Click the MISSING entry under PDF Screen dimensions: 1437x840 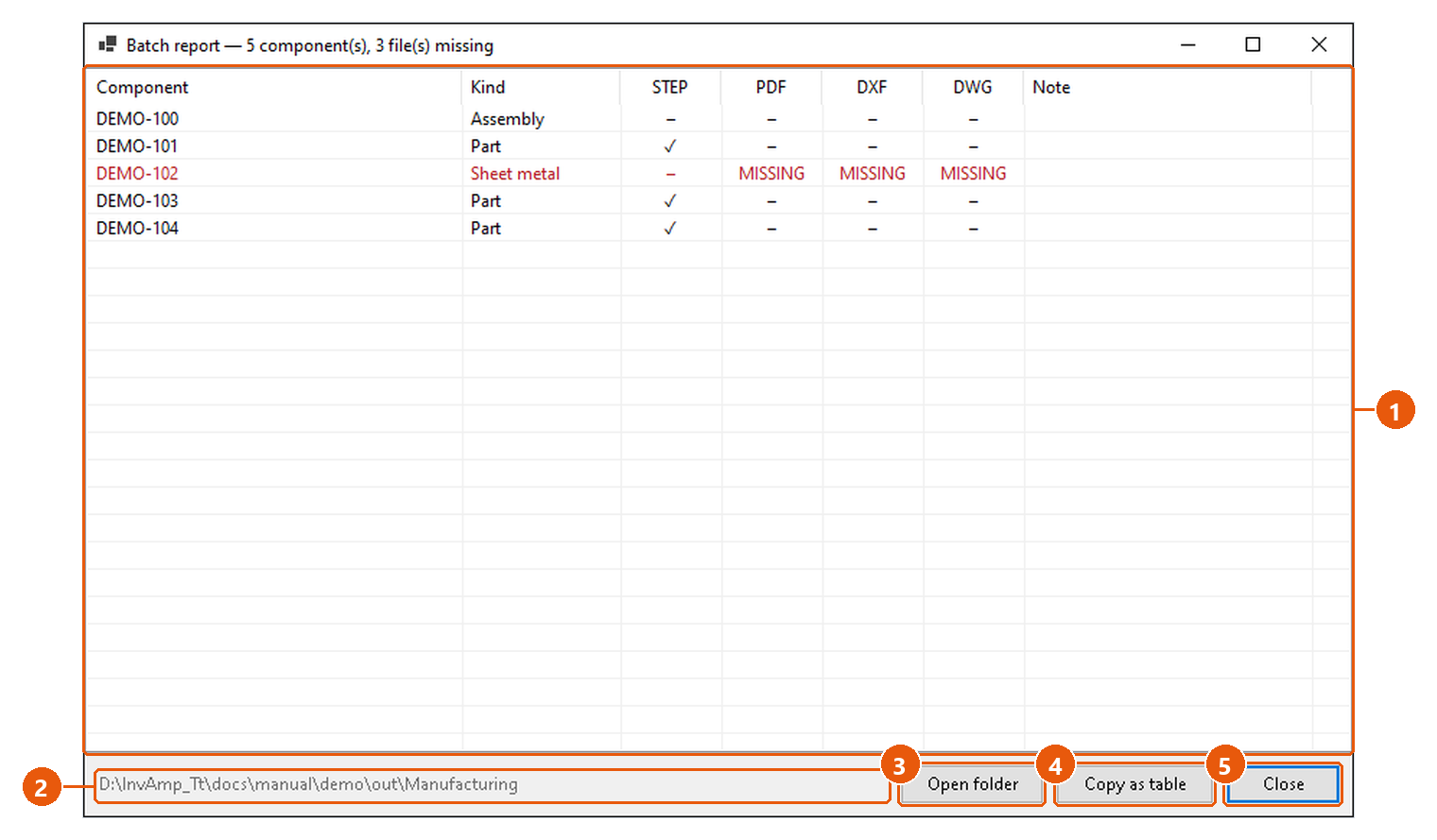pos(771,174)
